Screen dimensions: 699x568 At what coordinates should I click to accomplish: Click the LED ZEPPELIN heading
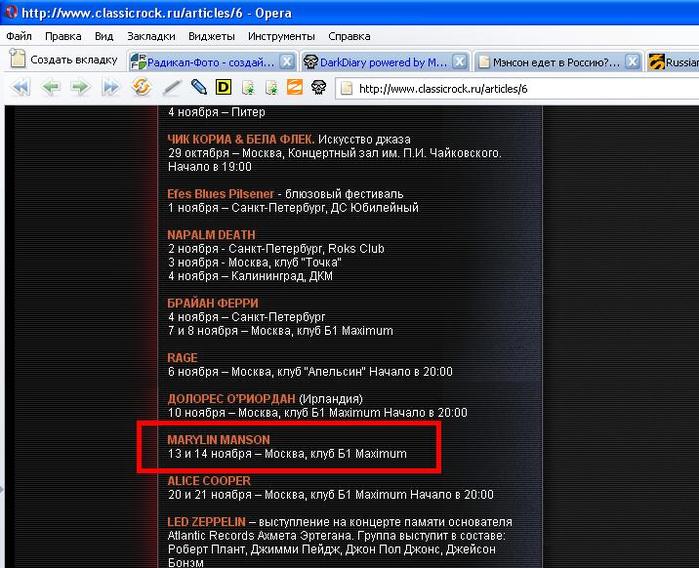[x=206, y=522]
